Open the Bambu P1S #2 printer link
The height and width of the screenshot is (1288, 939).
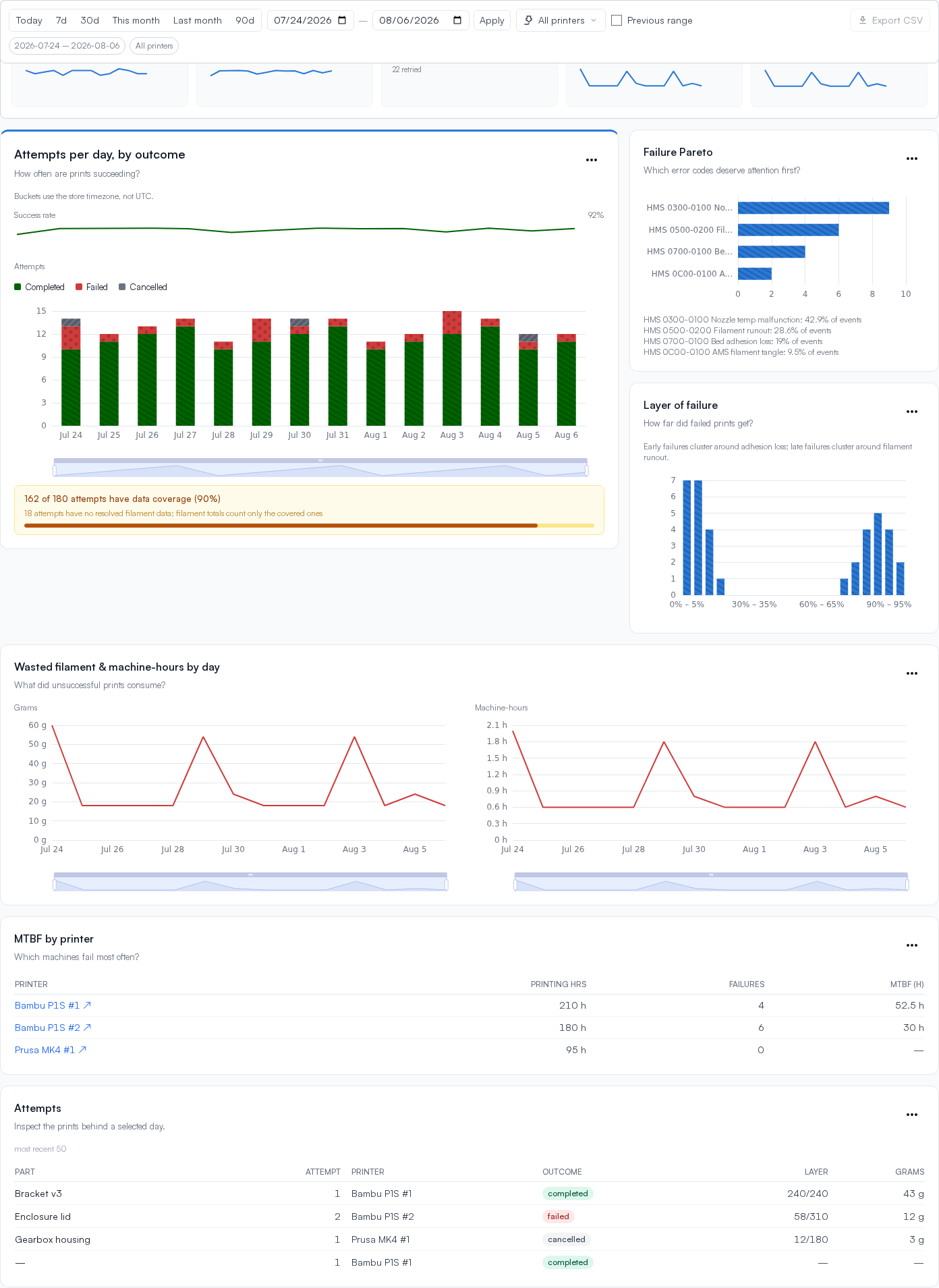point(53,1028)
